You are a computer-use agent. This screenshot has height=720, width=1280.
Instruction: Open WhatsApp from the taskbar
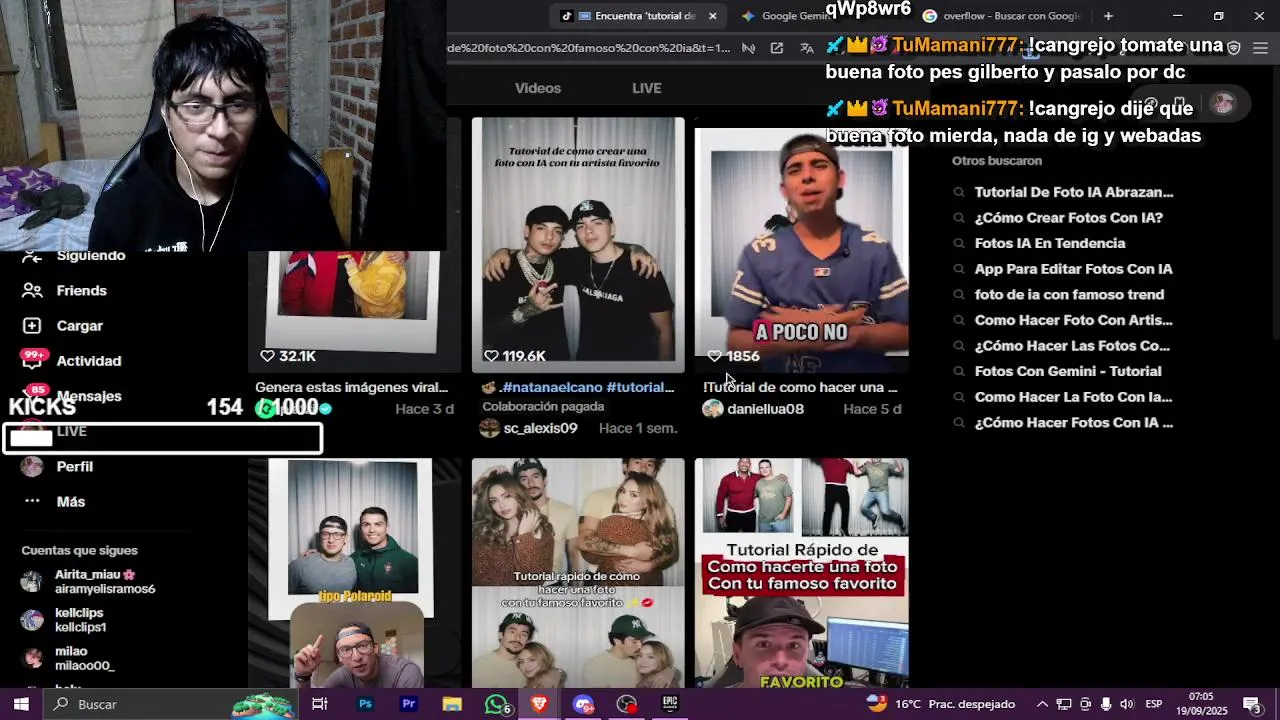pyautogui.click(x=496, y=704)
